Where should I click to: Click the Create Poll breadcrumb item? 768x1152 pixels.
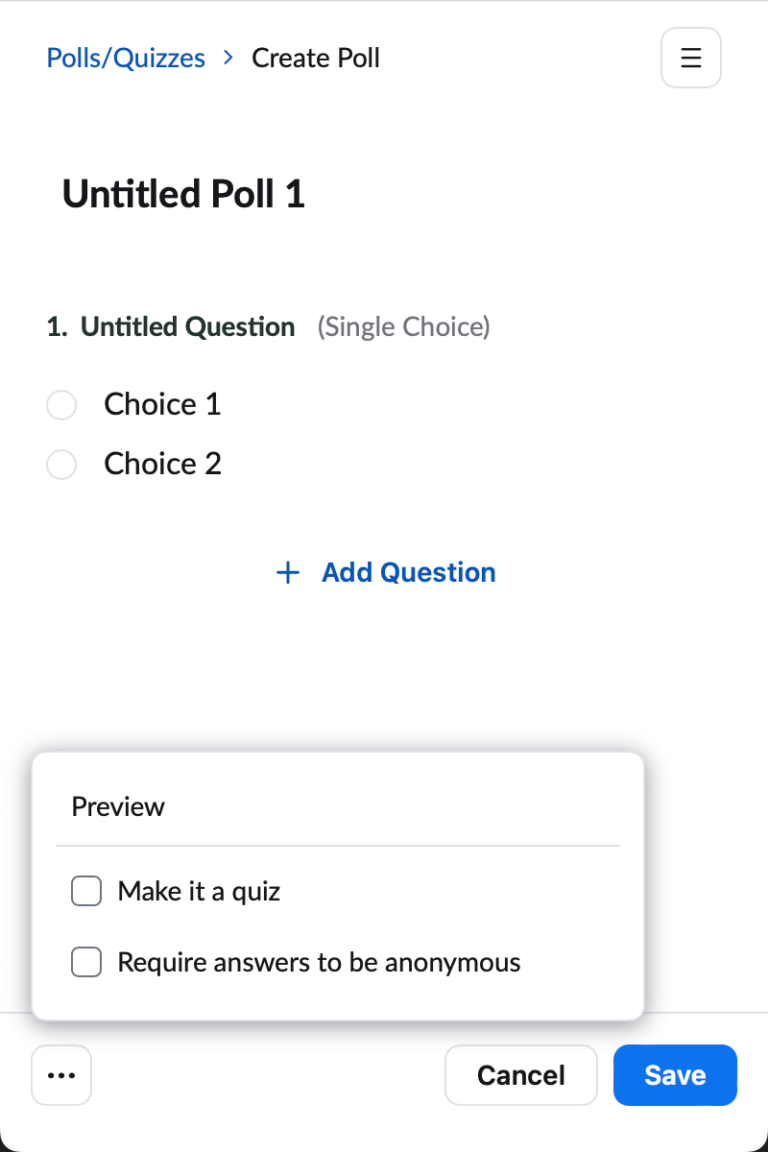coord(315,58)
